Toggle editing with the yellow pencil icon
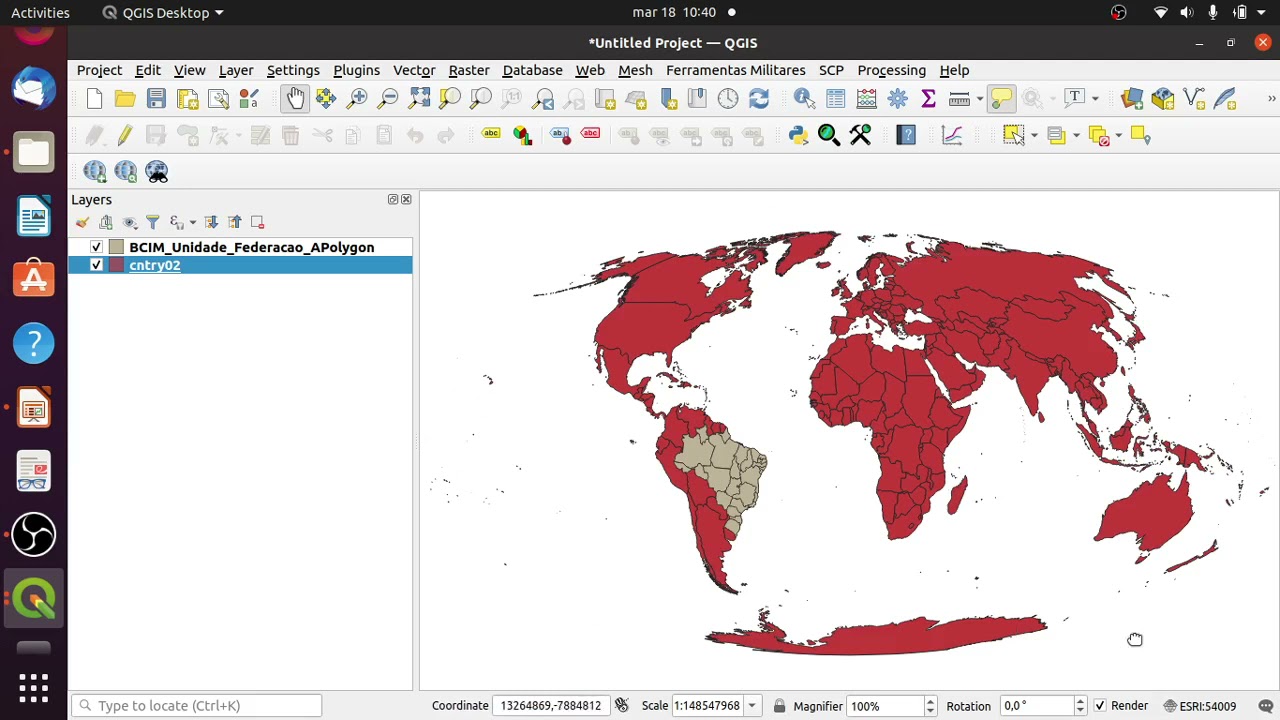Image resolution: width=1280 pixels, height=720 pixels. point(125,135)
